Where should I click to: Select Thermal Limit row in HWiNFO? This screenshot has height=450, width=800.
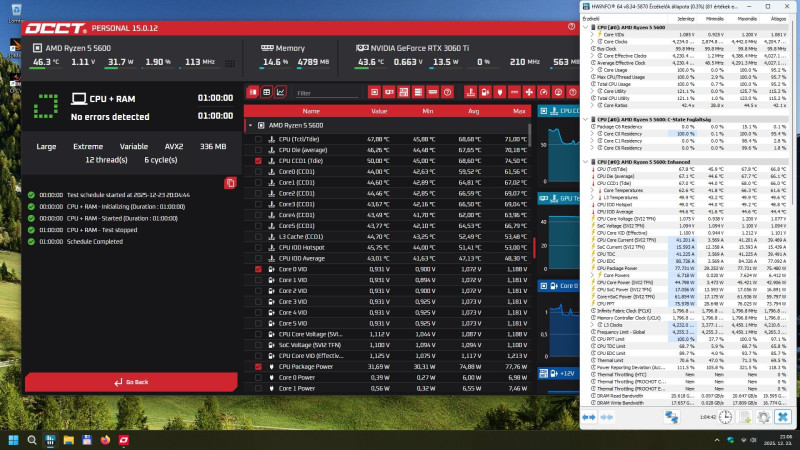(x=687, y=360)
